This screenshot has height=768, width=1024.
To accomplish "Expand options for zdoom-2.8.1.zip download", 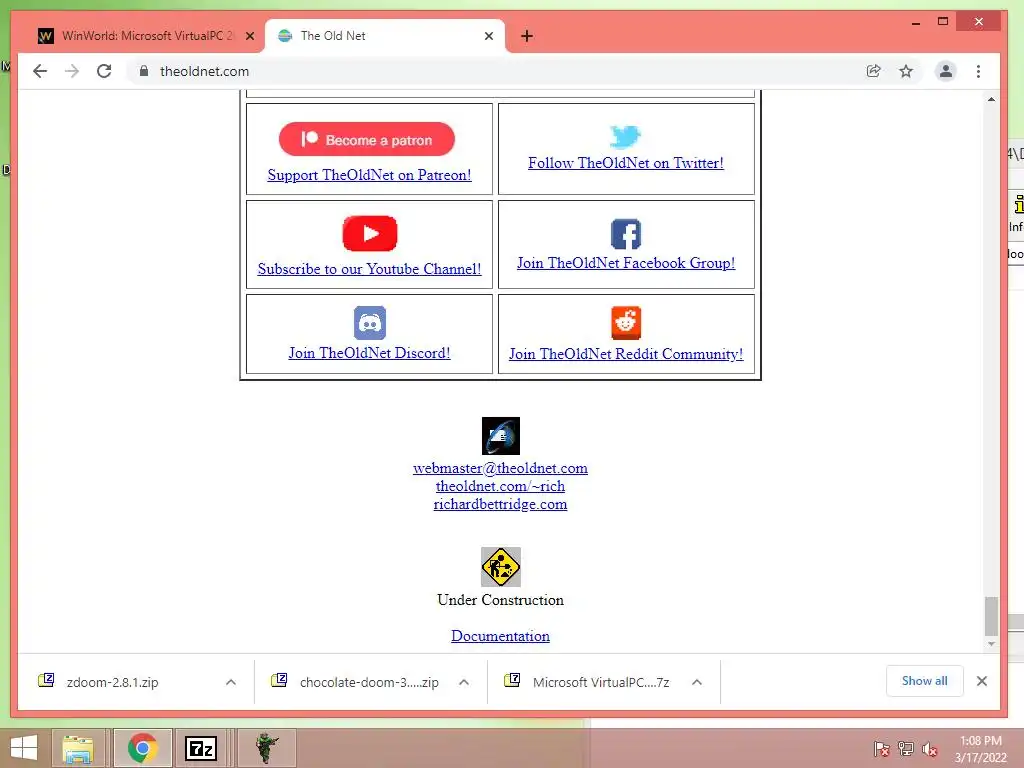I will (231, 682).
